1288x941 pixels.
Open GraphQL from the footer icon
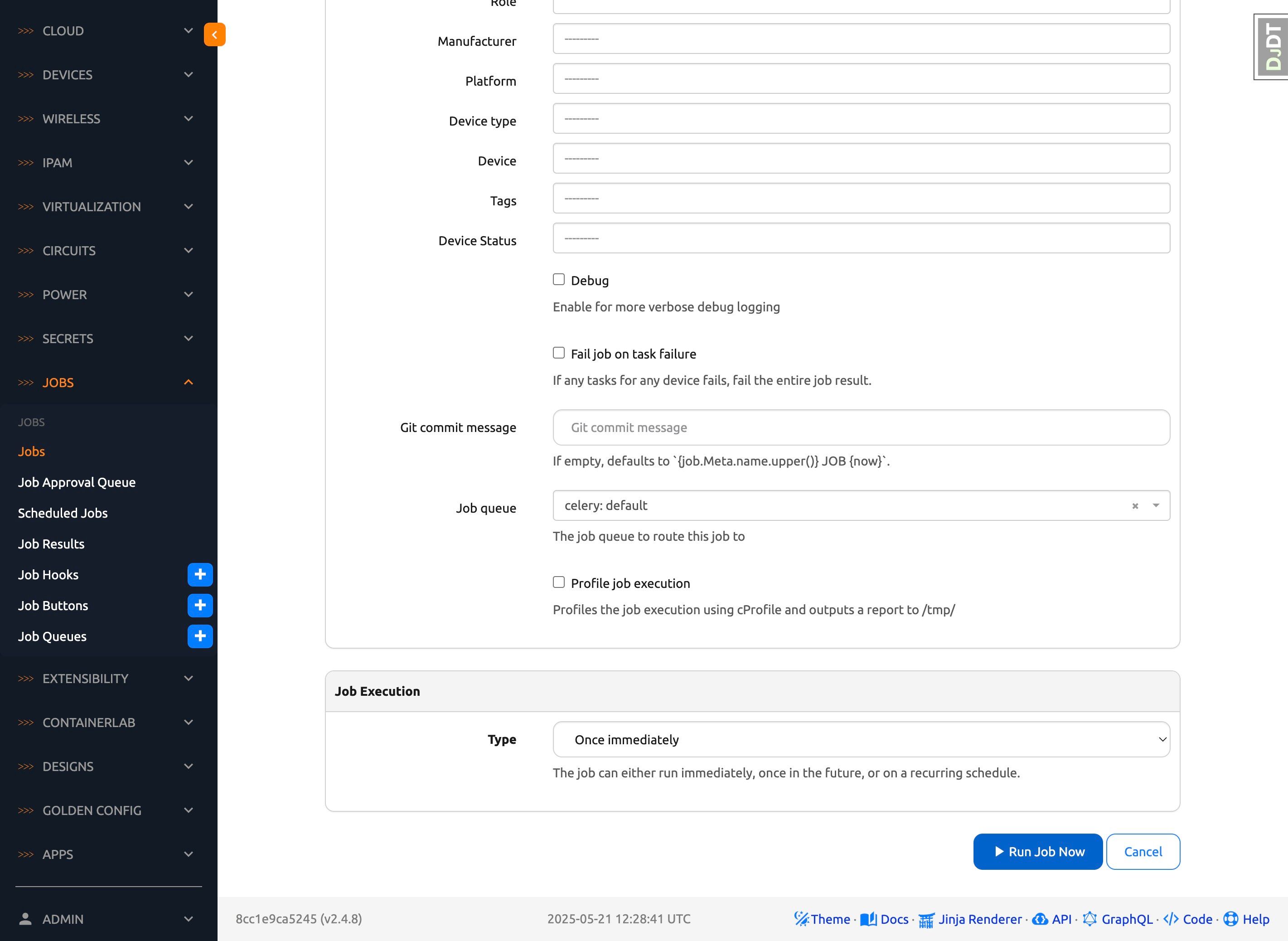point(1089,919)
